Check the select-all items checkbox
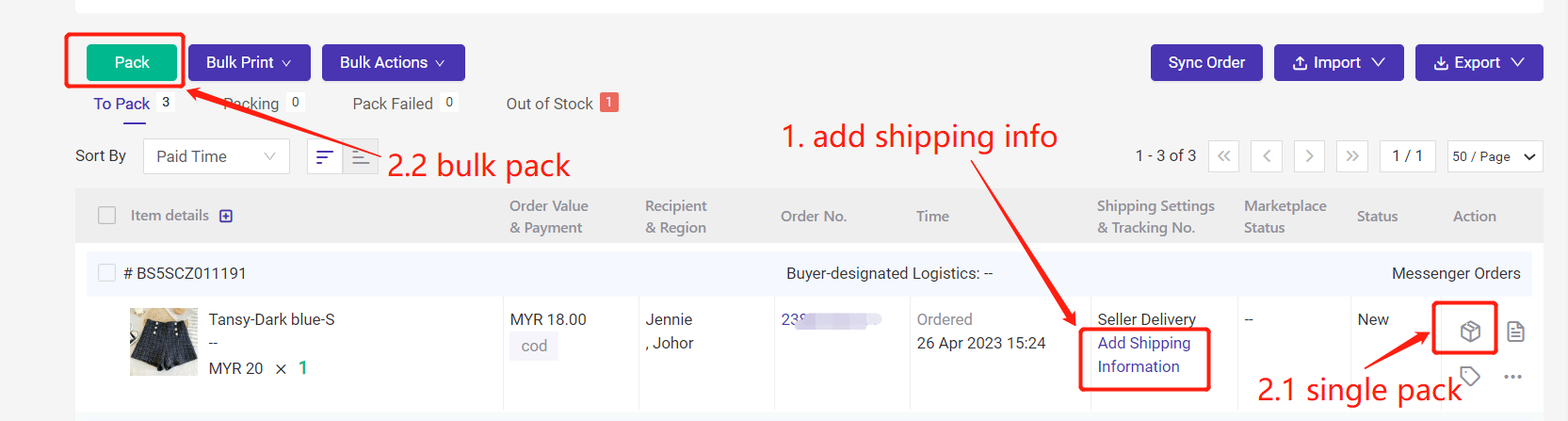 [x=106, y=216]
